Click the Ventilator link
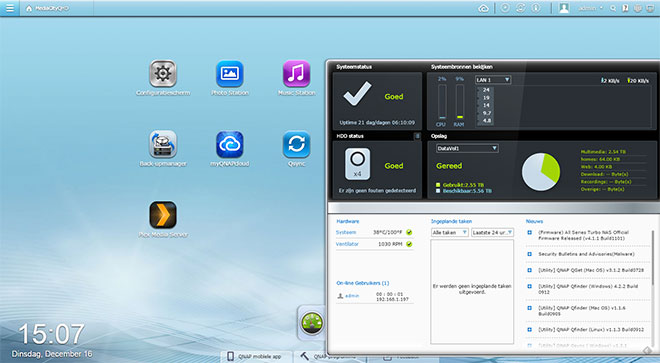 pos(347,244)
